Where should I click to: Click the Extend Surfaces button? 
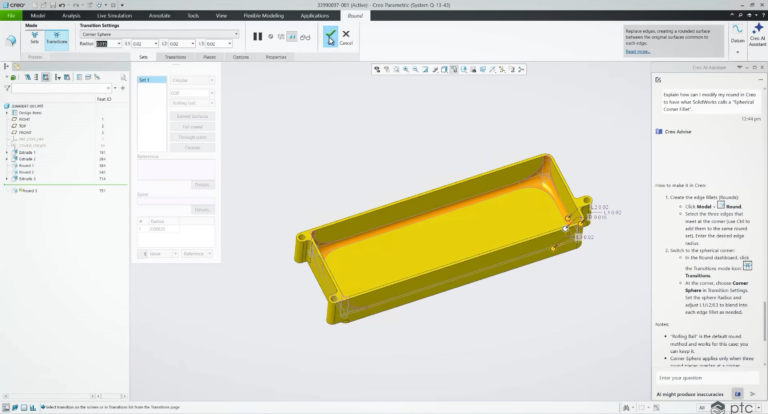point(192,116)
